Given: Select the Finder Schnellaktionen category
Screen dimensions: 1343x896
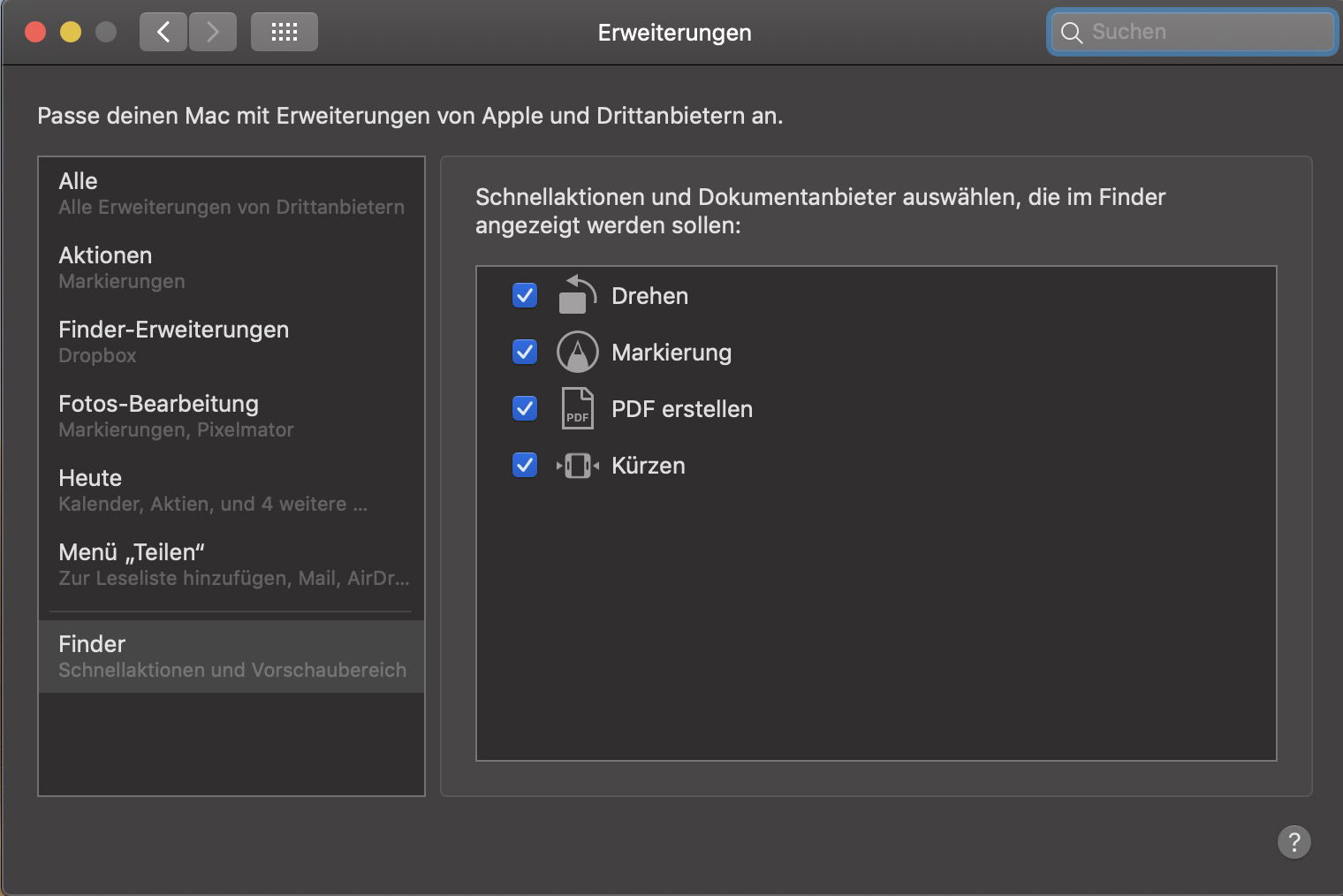Looking at the screenshot, I should [x=231, y=656].
